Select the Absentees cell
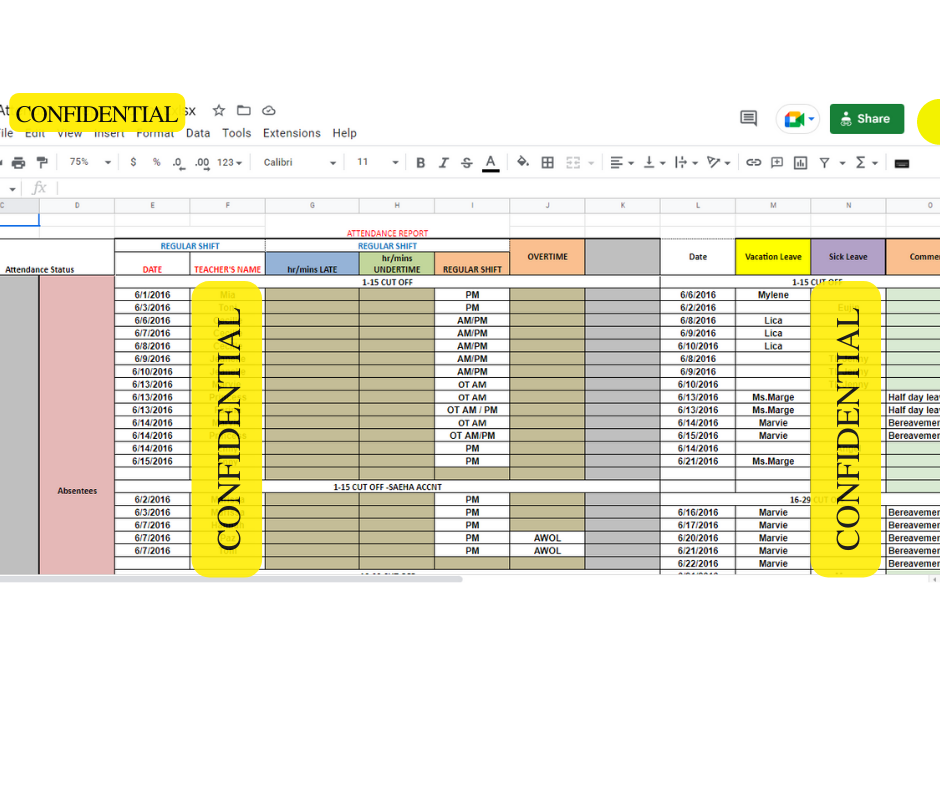The height and width of the screenshot is (788, 940). pos(77,425)
